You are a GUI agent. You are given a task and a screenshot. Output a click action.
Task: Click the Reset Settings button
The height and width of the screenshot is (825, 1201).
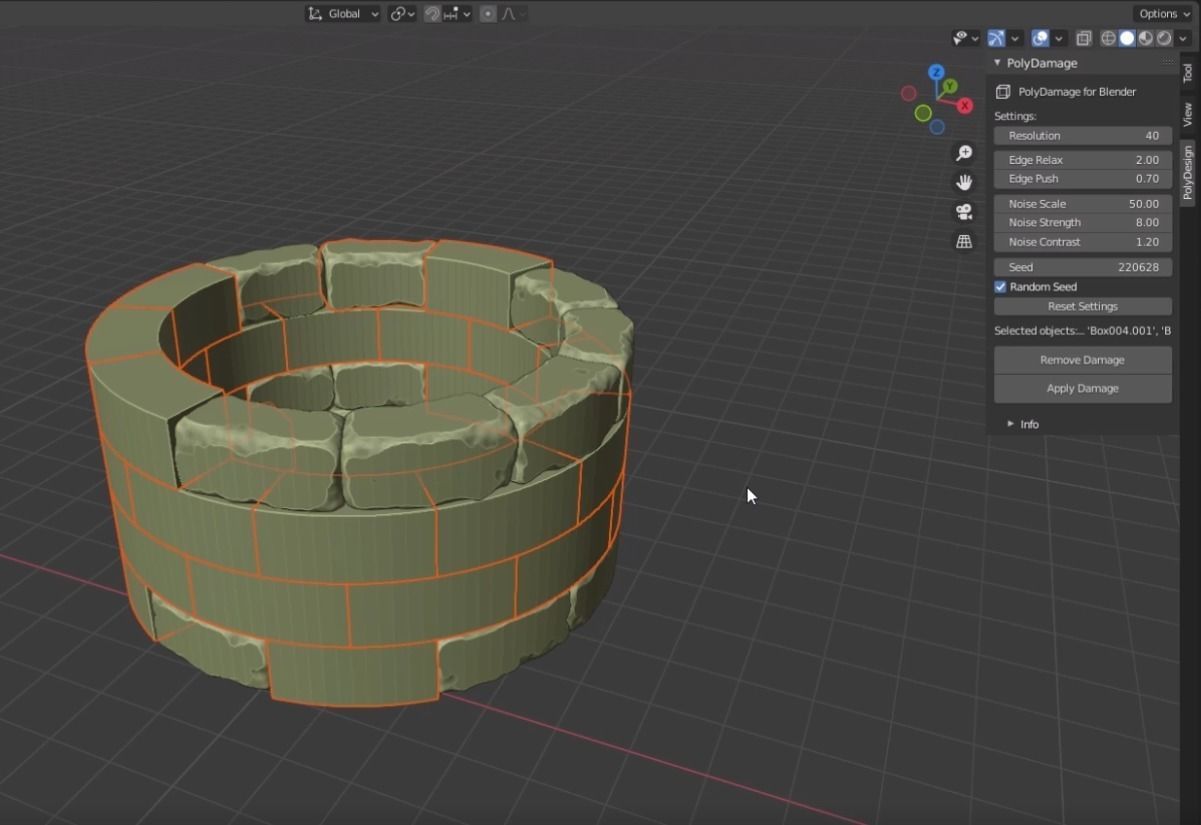(1083, 306)
